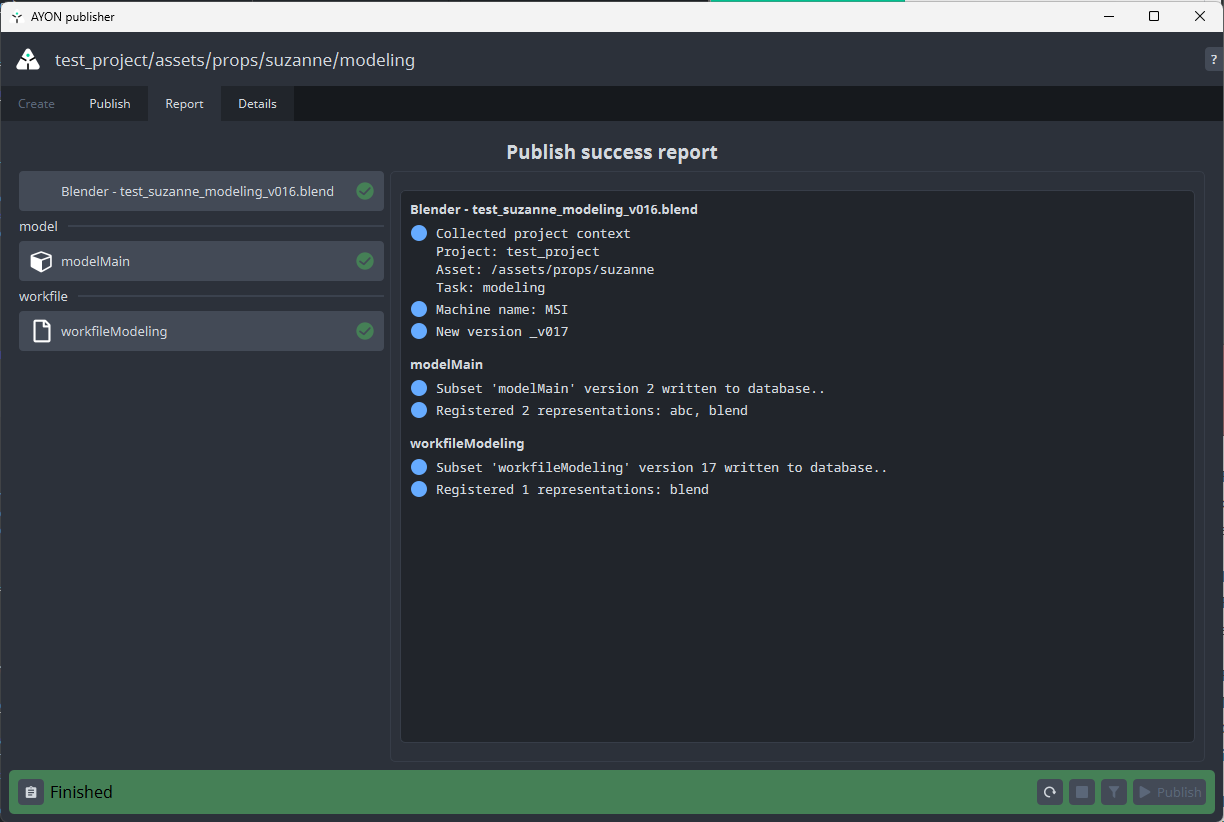Open the help question mark button
Image resolution: width=1224 pixels, height=822 pixels.
coord(1214,60)
